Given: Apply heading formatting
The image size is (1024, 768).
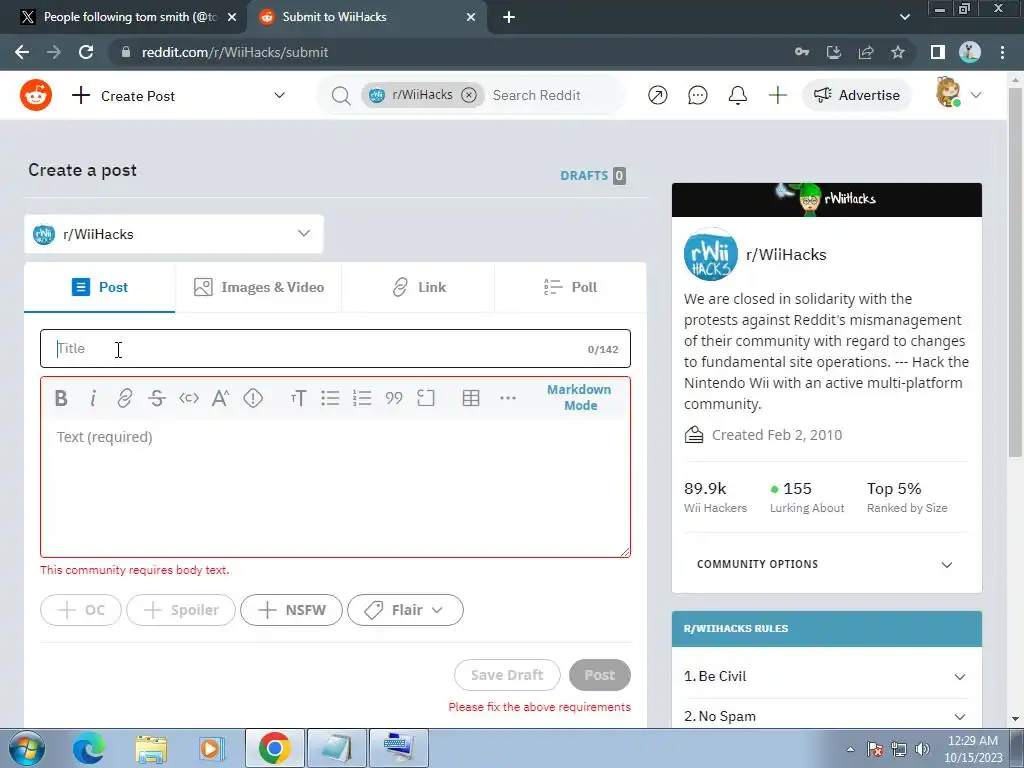Looking at the screenshot, I should tap(298, 398).
